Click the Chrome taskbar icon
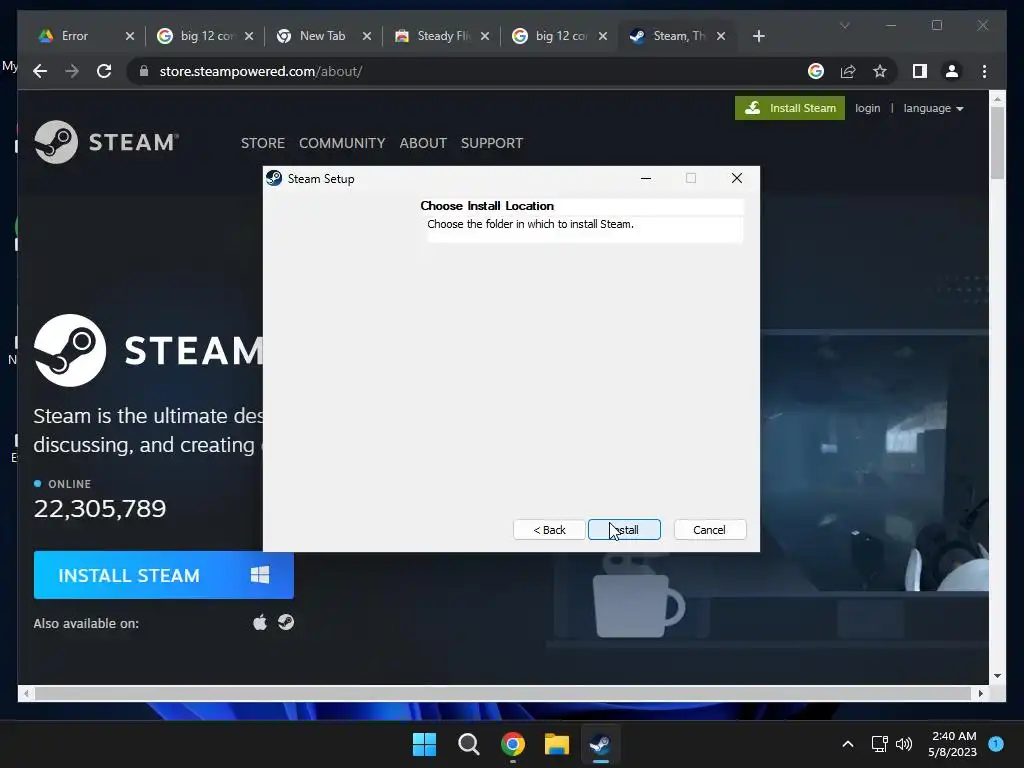Image resolution: width=1024 pixels, height=768 pixels. tap(513, 744)
